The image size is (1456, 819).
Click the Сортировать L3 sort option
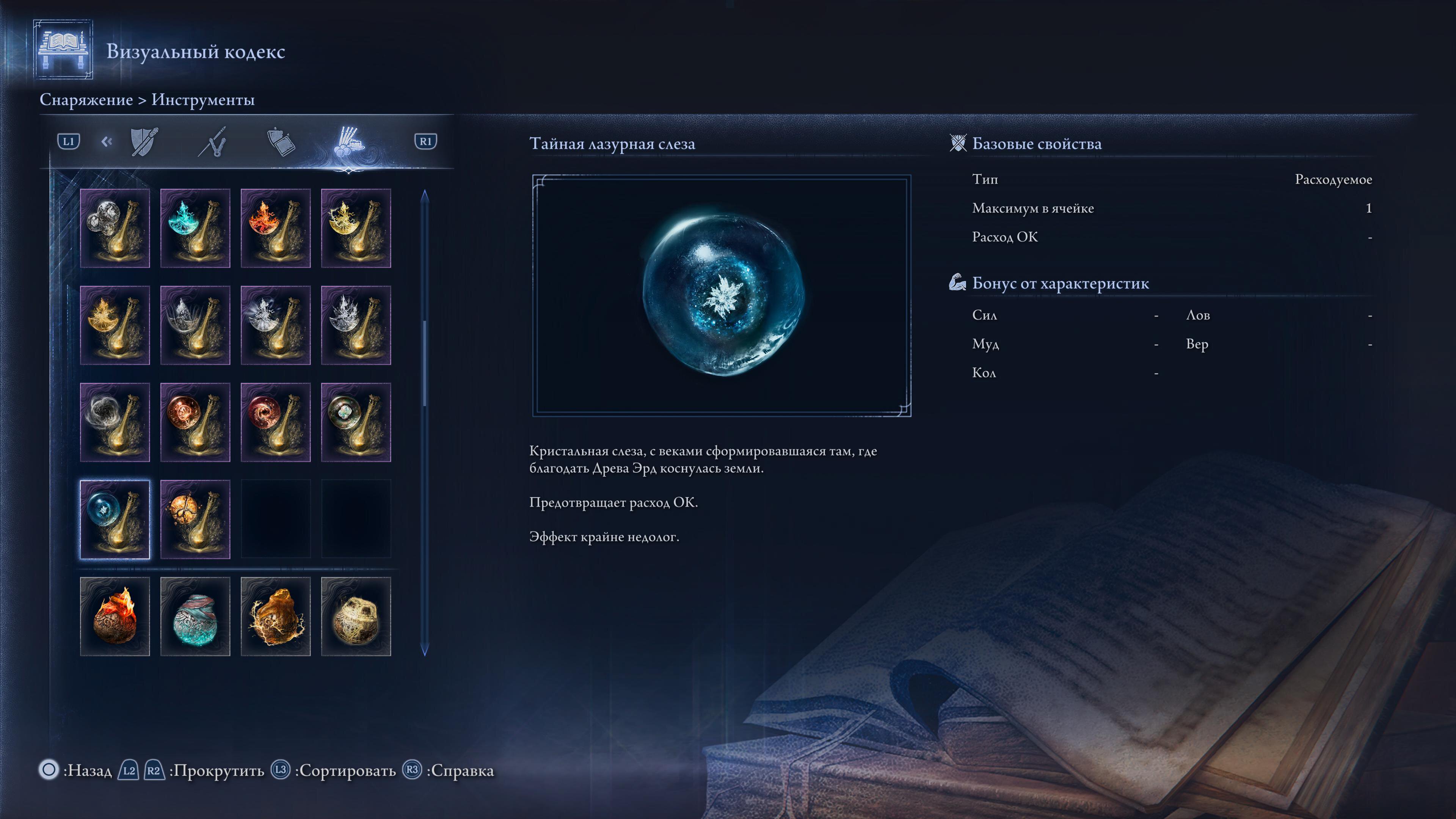click(334, 770)
